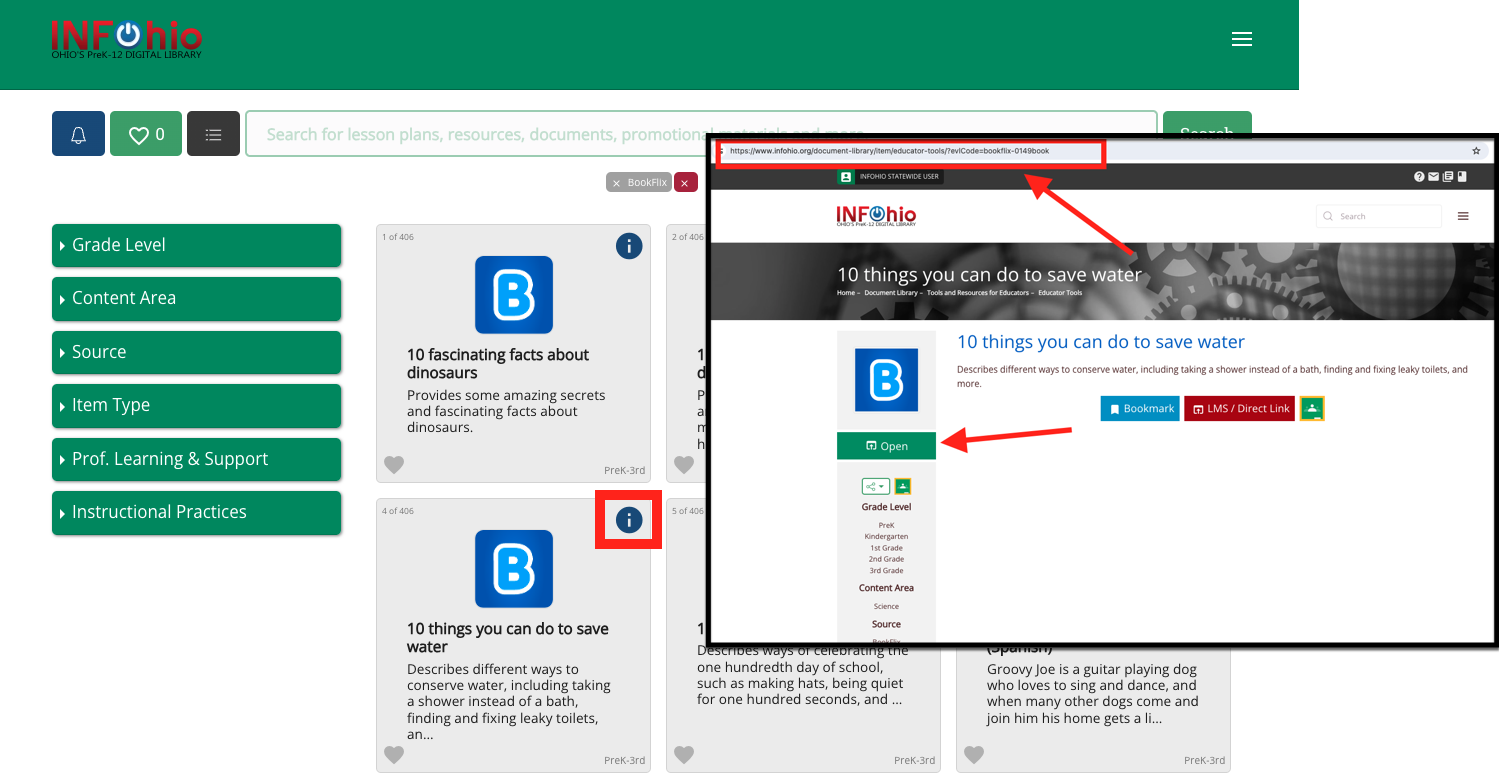
Task: Click the blue Bookmark button
Action: tap(1140, 408)
